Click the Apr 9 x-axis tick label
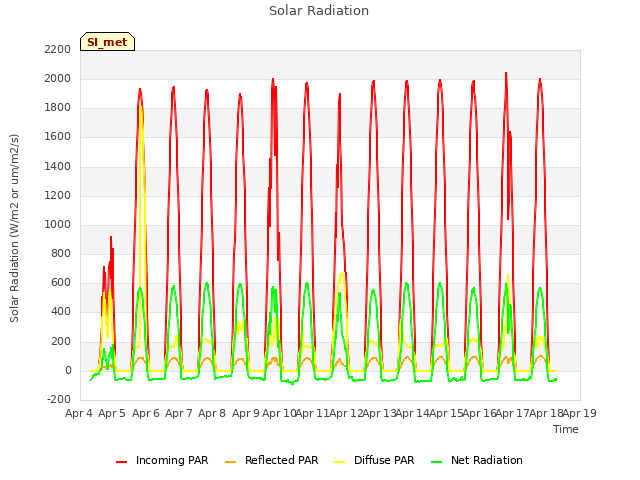 pyautogui.click(x=246, y=413)
